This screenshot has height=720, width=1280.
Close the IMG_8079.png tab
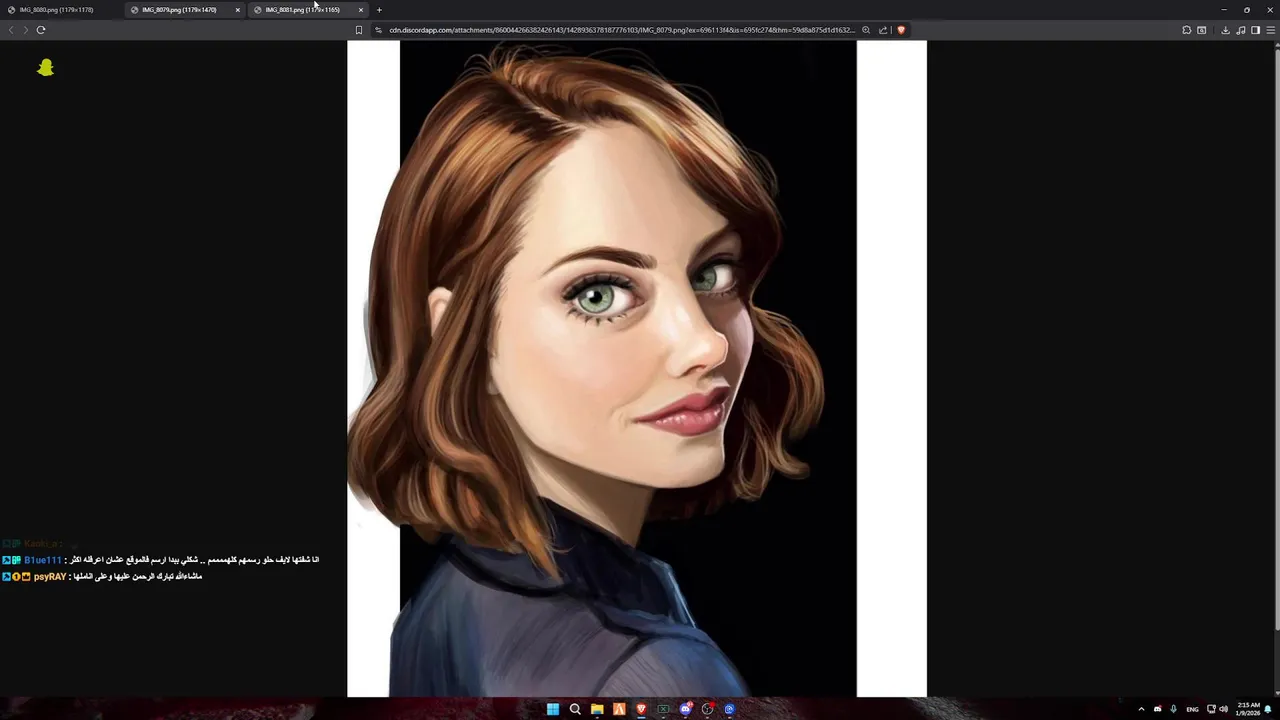click(237, 10)
